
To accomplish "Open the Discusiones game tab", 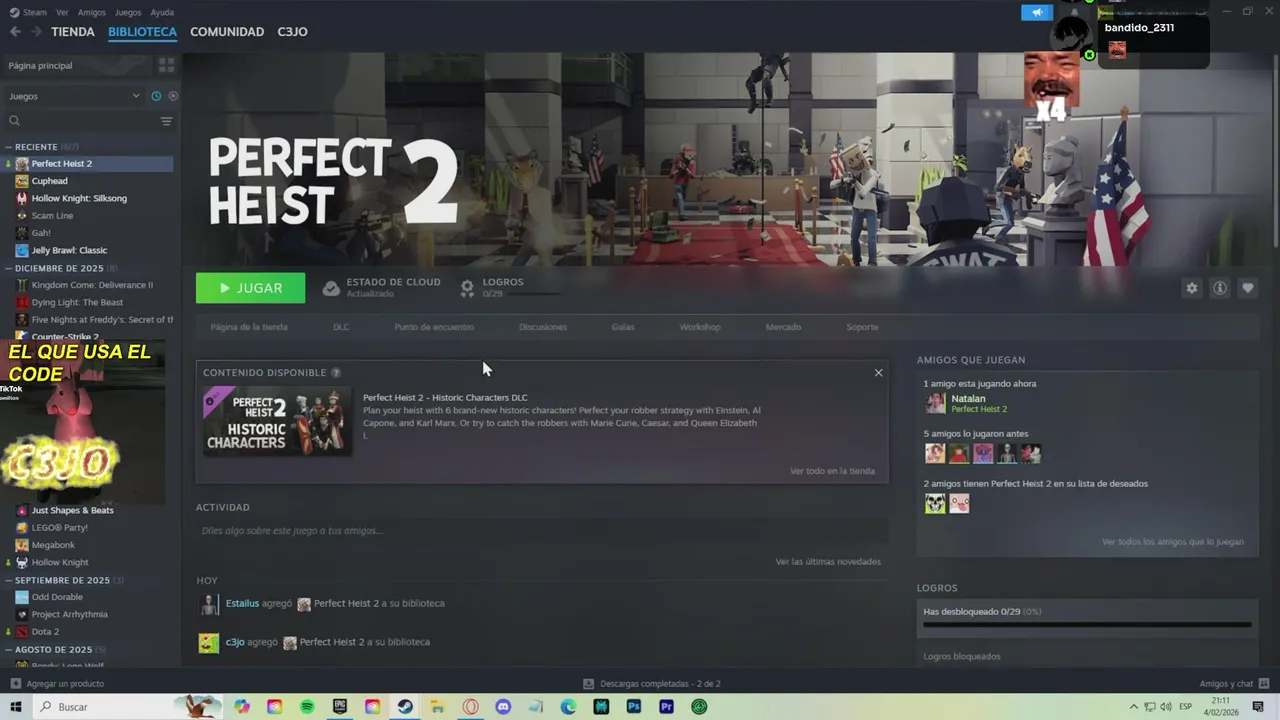I will coord(543,327).
